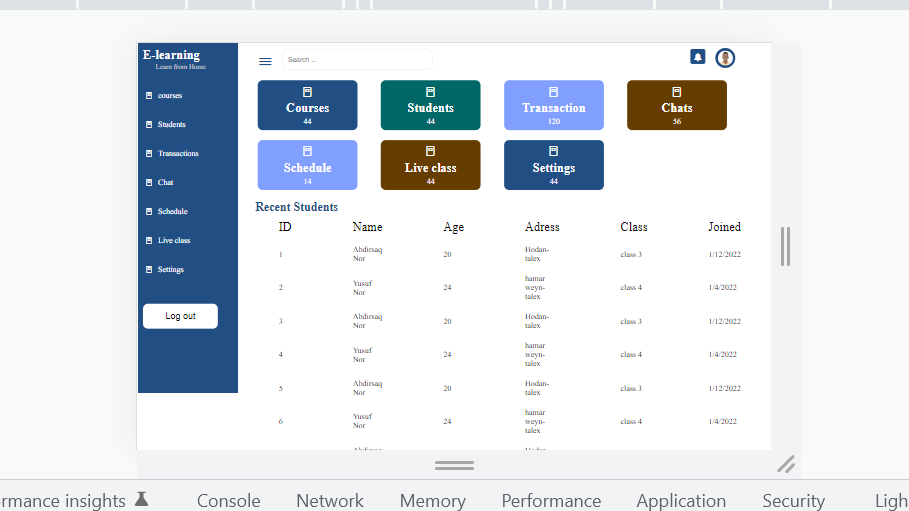The height and width of the screenshot is (511, 909).
Task: Switch to the Network devtools tab
Action: click(330, 501)
